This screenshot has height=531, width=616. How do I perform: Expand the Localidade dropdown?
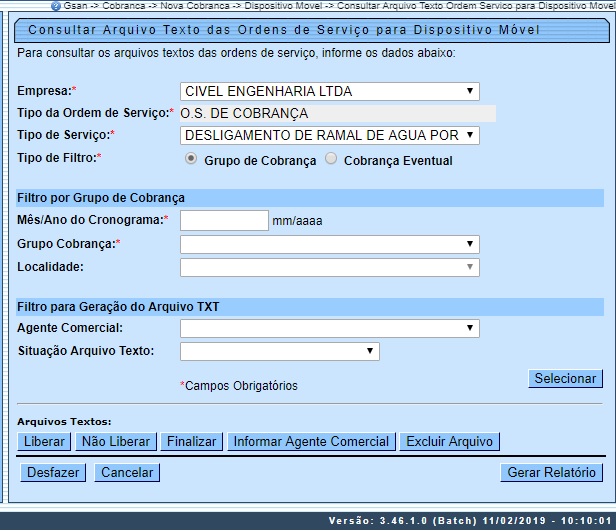click(x=329, y=267)
